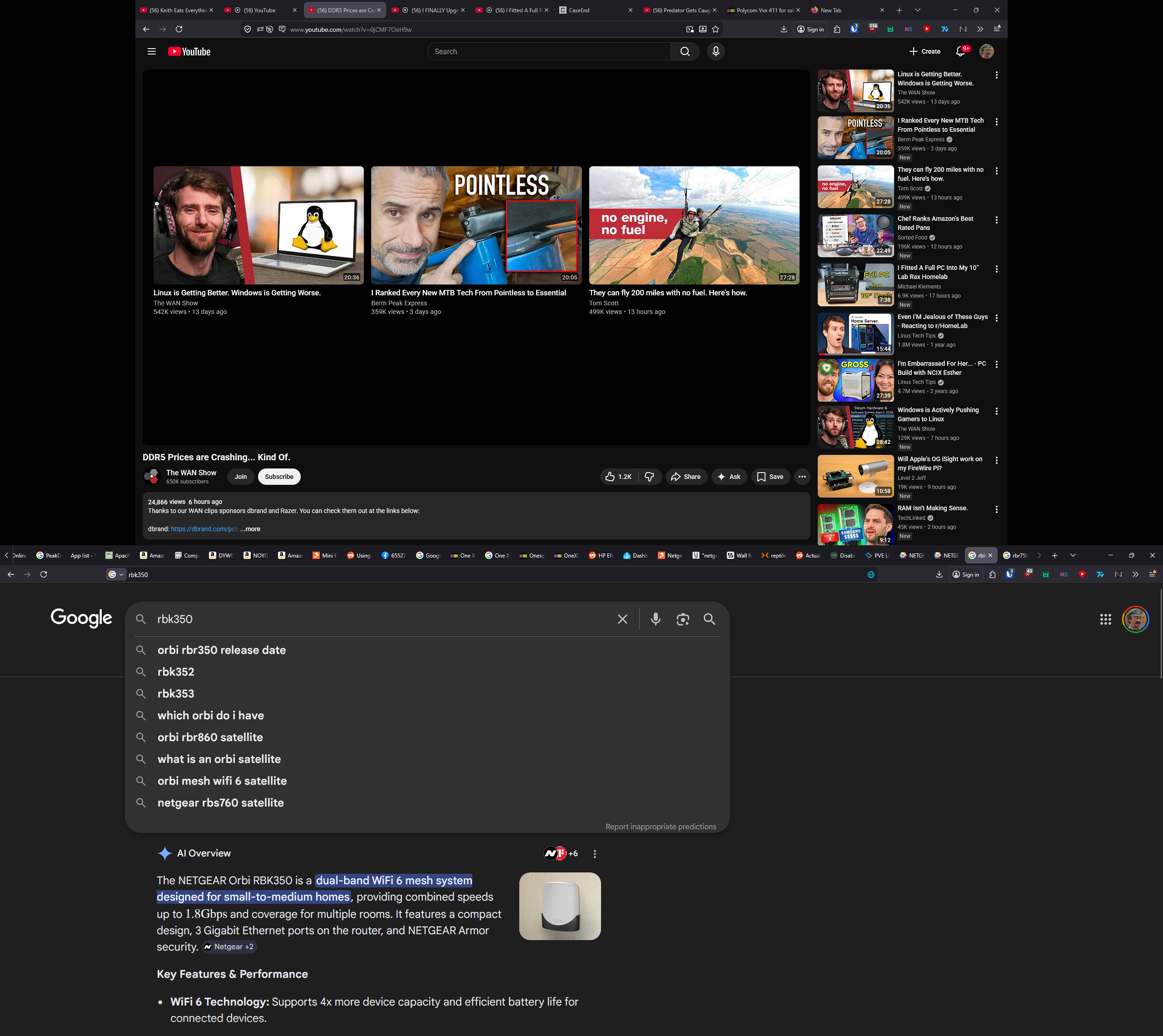The image size is (1163, 1036).
Task: Search by image with Google Lens icon
Action: (683, 619)
